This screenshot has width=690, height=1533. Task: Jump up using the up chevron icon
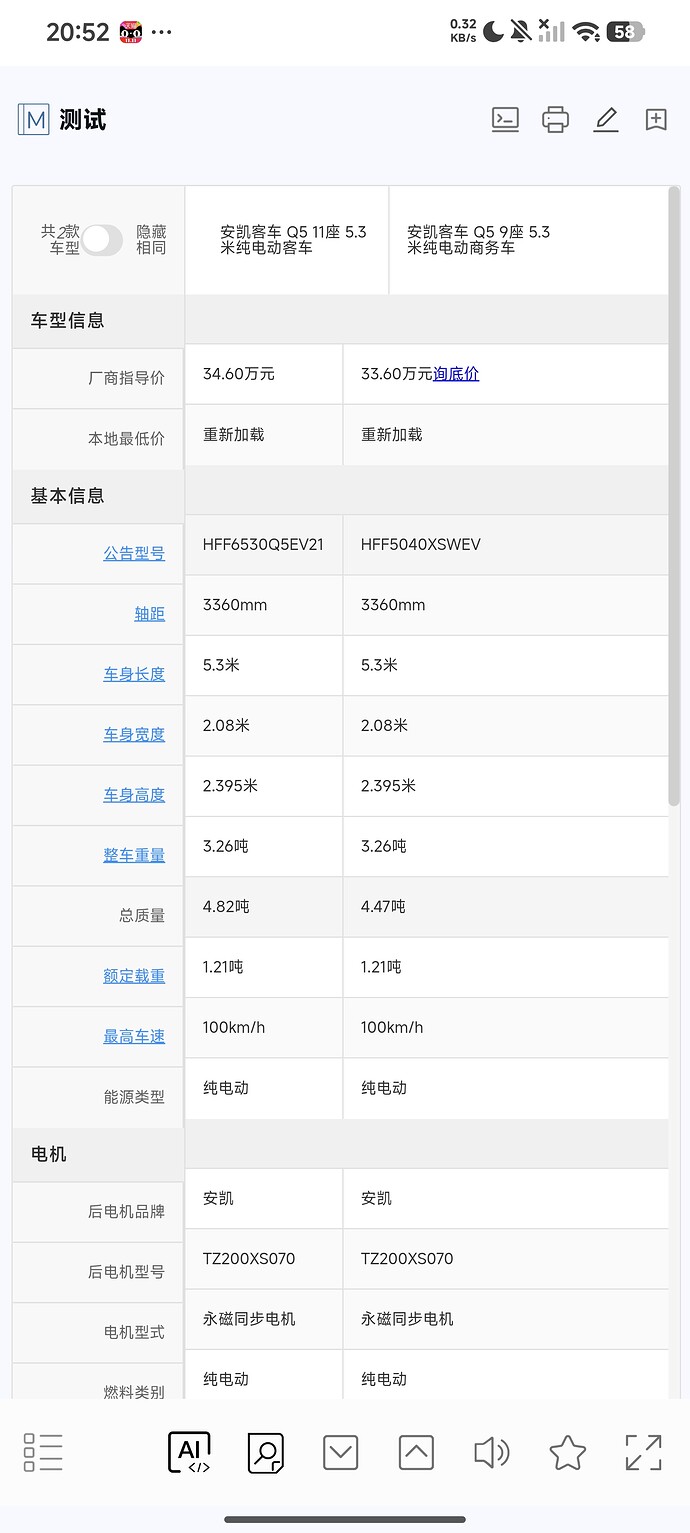point(415,1451)
